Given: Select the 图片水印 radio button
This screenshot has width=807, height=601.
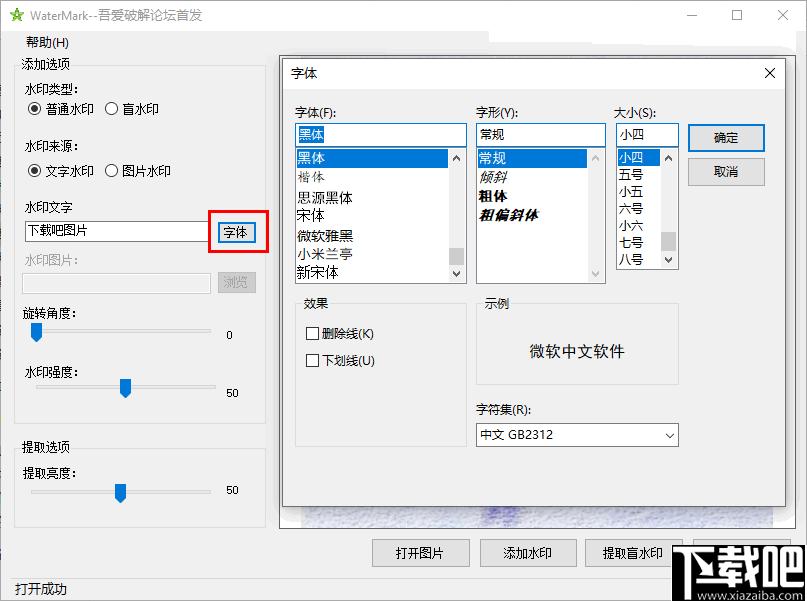Looking at the screenshot, I should coord(112,171).
